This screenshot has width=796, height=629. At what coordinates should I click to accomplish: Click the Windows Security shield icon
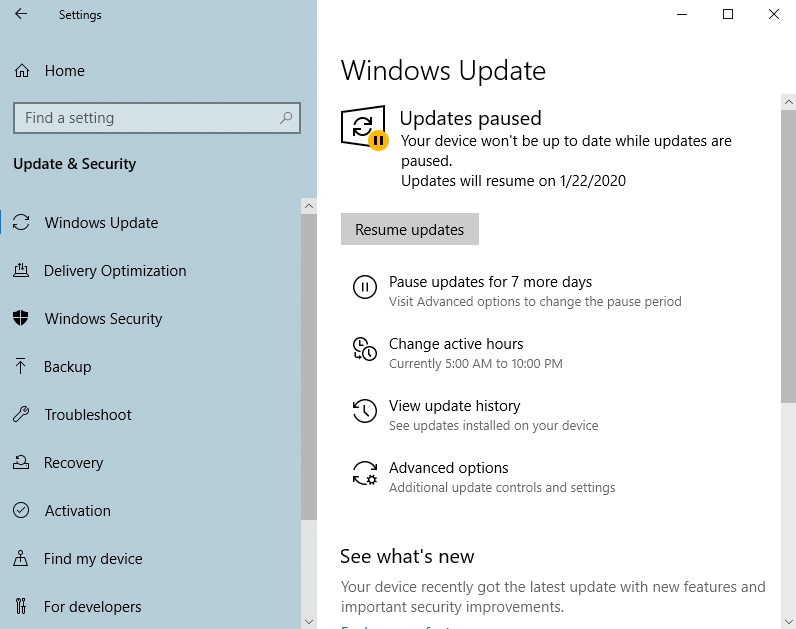[21, 318]
